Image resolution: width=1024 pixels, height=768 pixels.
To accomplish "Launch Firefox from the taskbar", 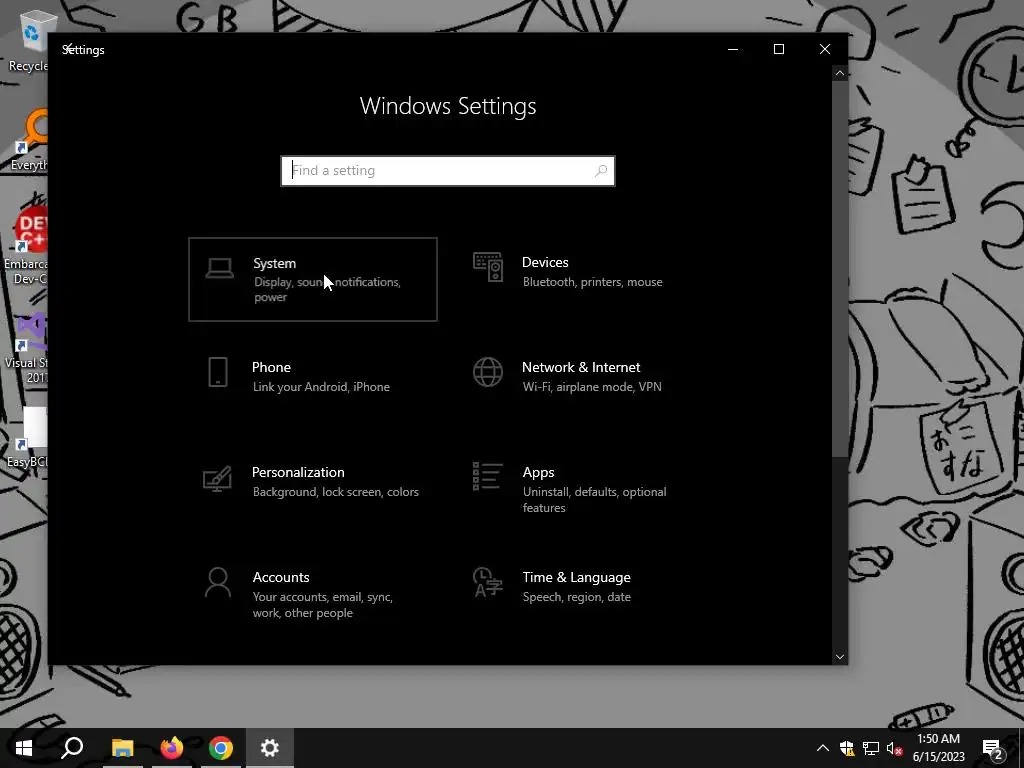I will click(x=172, y=748).
